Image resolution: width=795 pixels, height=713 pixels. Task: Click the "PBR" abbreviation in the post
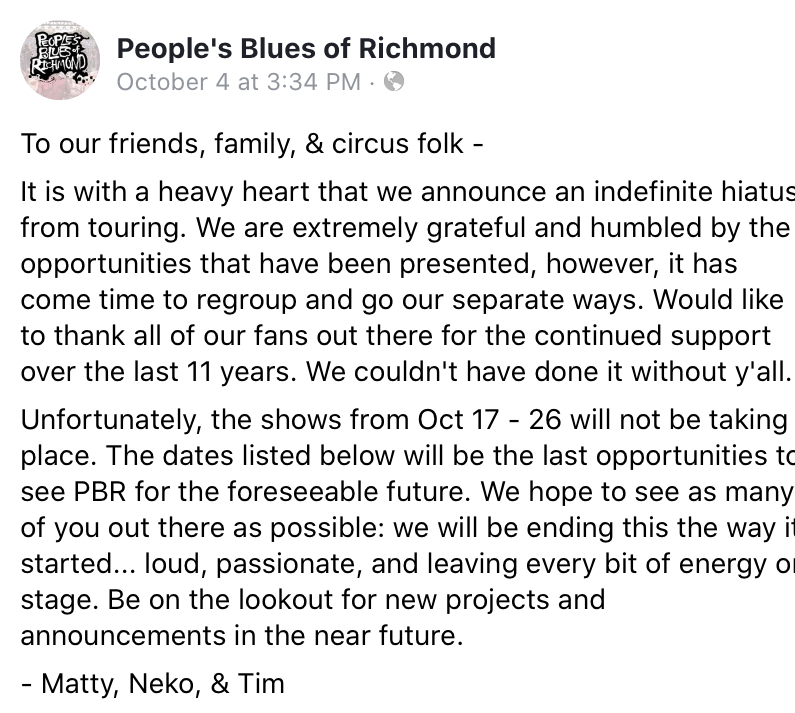tap(99, 491)
